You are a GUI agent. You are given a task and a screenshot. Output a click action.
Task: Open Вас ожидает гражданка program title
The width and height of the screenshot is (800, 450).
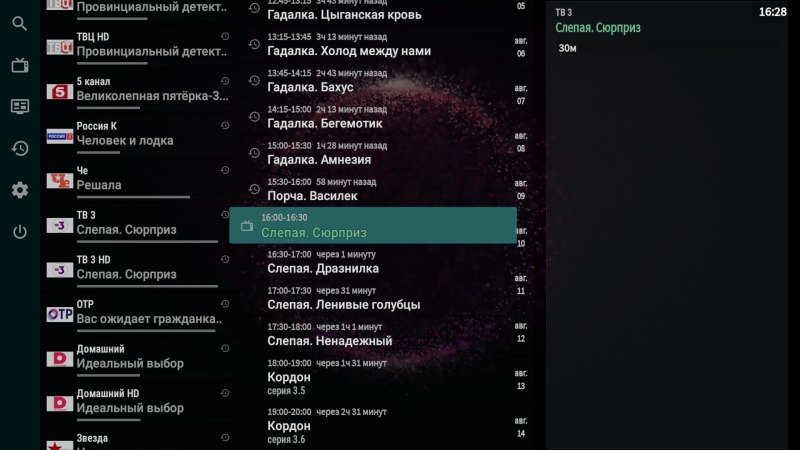point(149,319)
